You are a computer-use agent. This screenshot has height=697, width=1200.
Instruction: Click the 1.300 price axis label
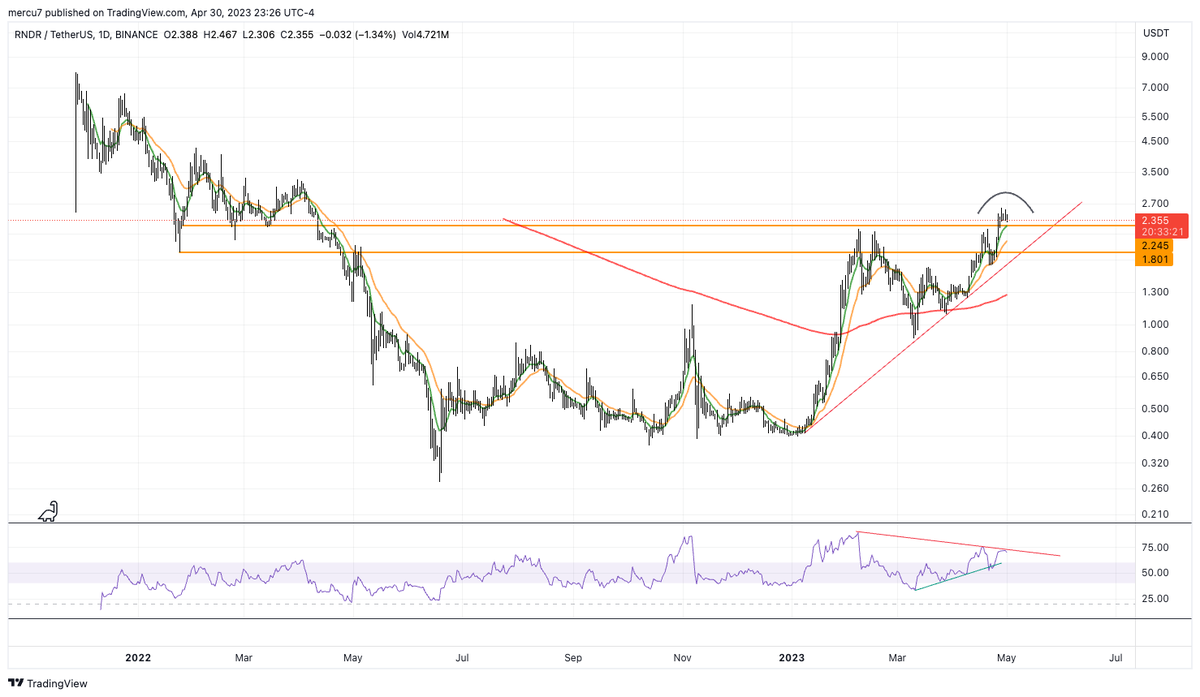pos(1156,292)
